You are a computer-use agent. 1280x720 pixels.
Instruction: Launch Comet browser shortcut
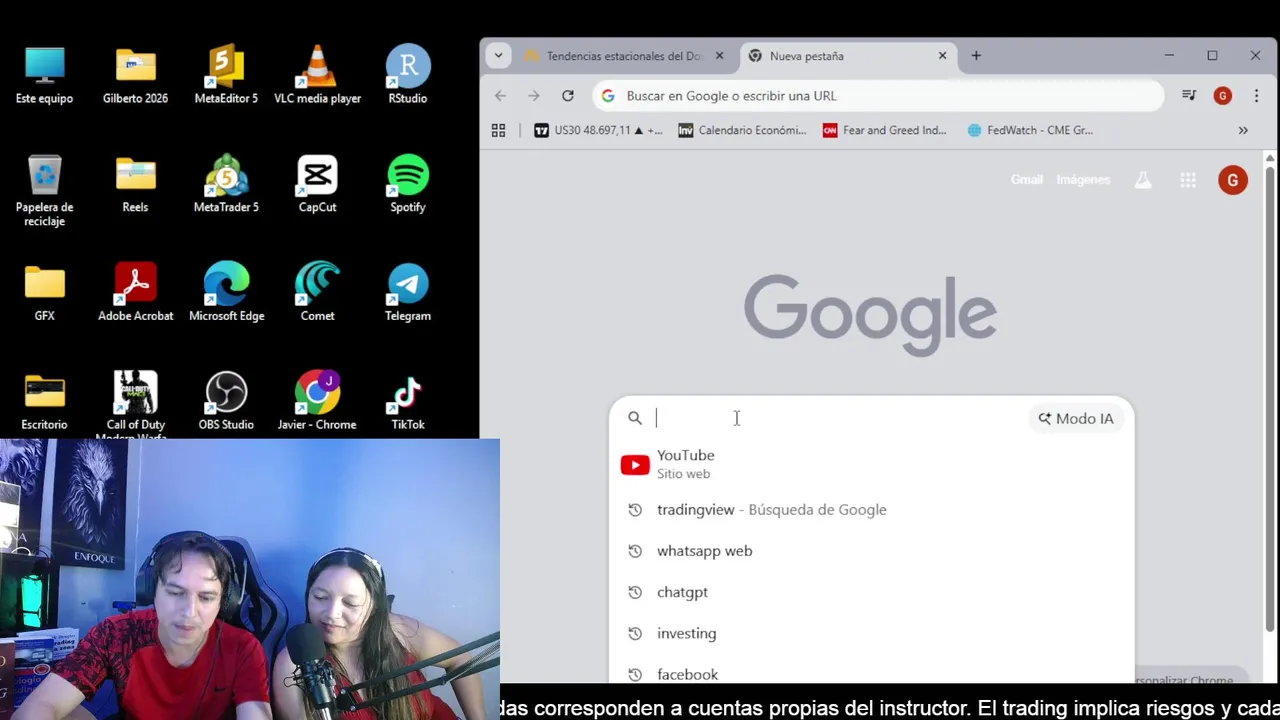pyautogui.click(x=317, y=293)
